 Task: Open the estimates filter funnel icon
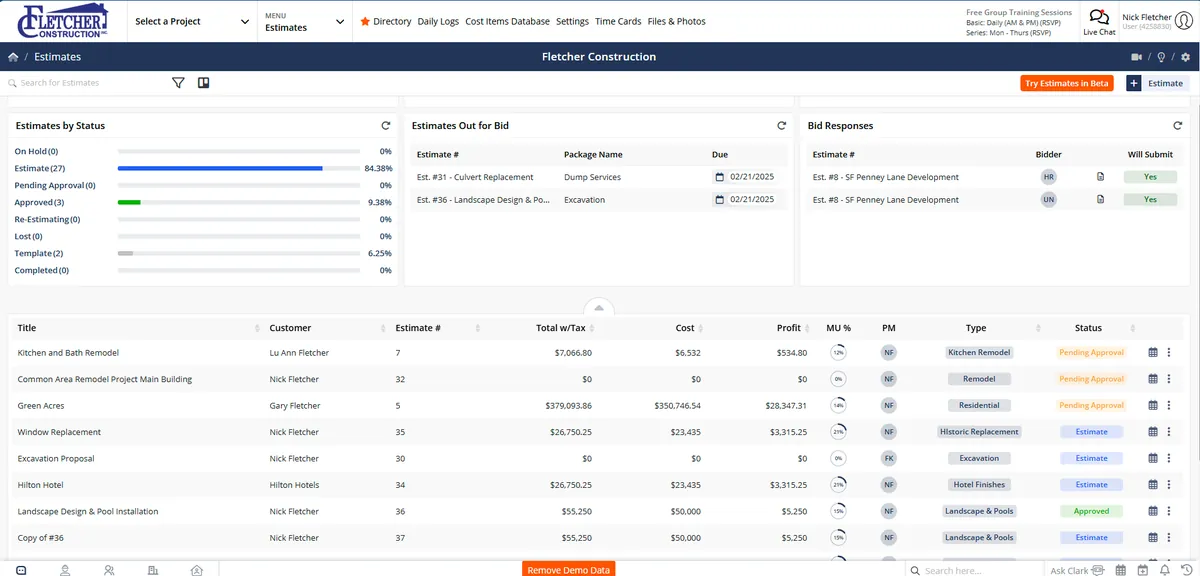coord(178,83)
